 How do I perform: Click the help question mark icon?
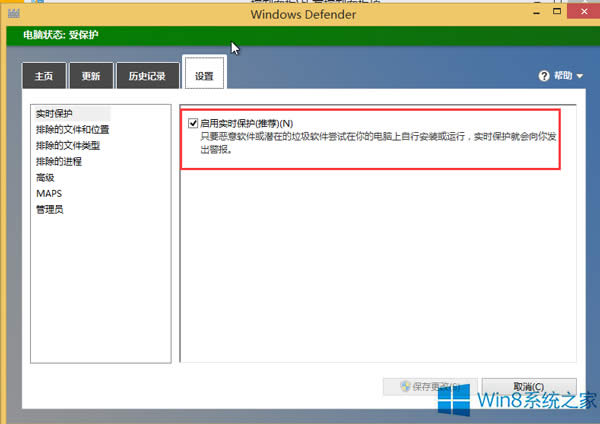click(544, 76)
